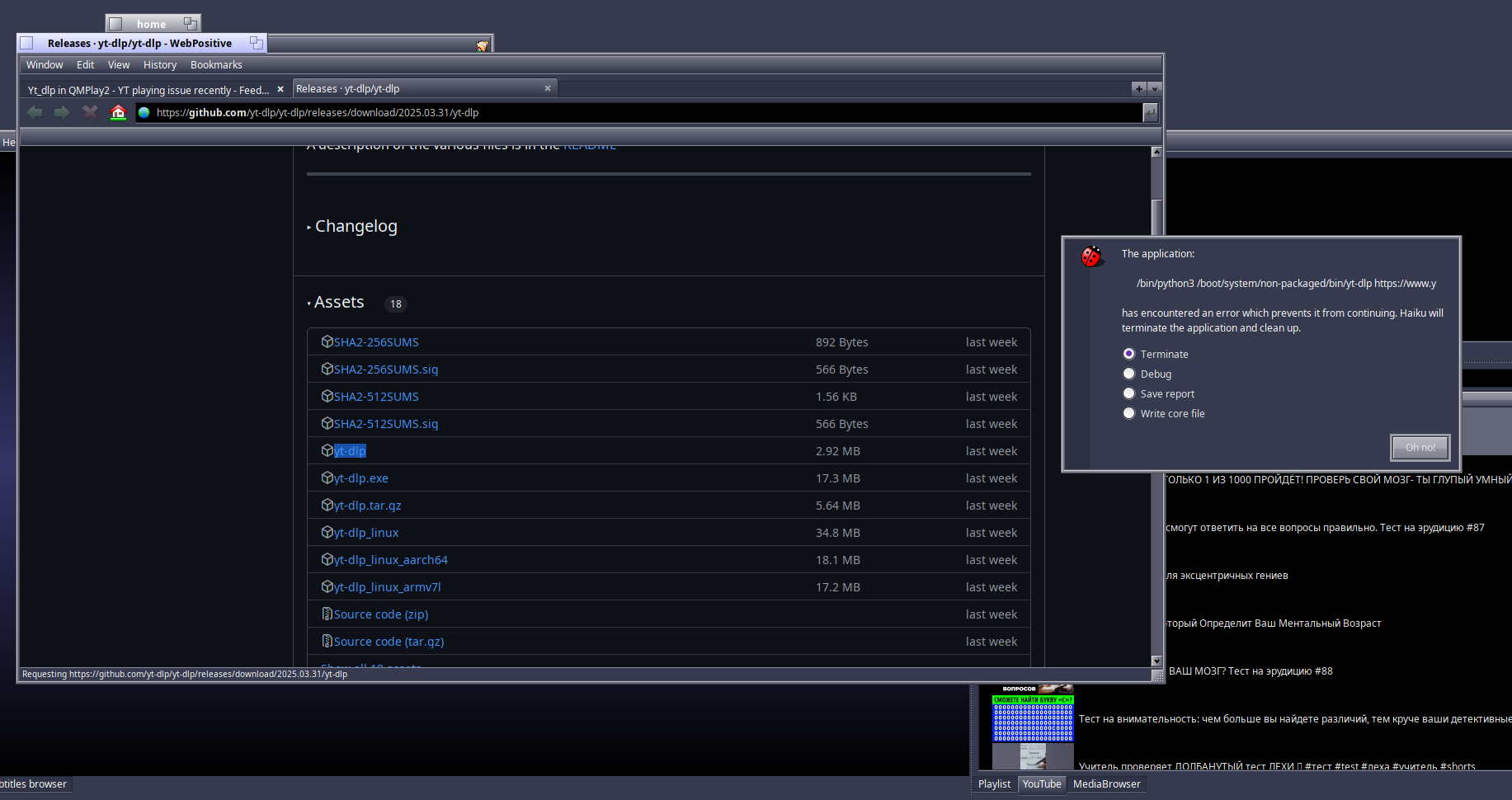Image resolution: width=1512 pixels, height=800 pixels.
Task: Download the yt-dlp.tar.gz asset
Action: coord(367,505)
